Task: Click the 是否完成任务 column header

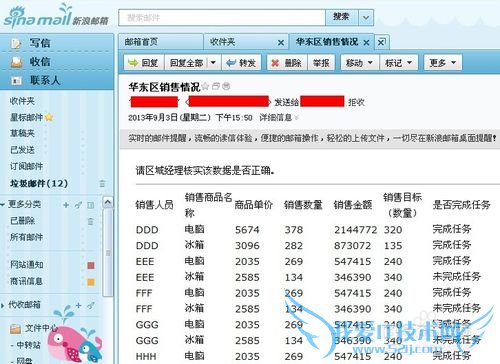Action: click(x=461, y=205)
